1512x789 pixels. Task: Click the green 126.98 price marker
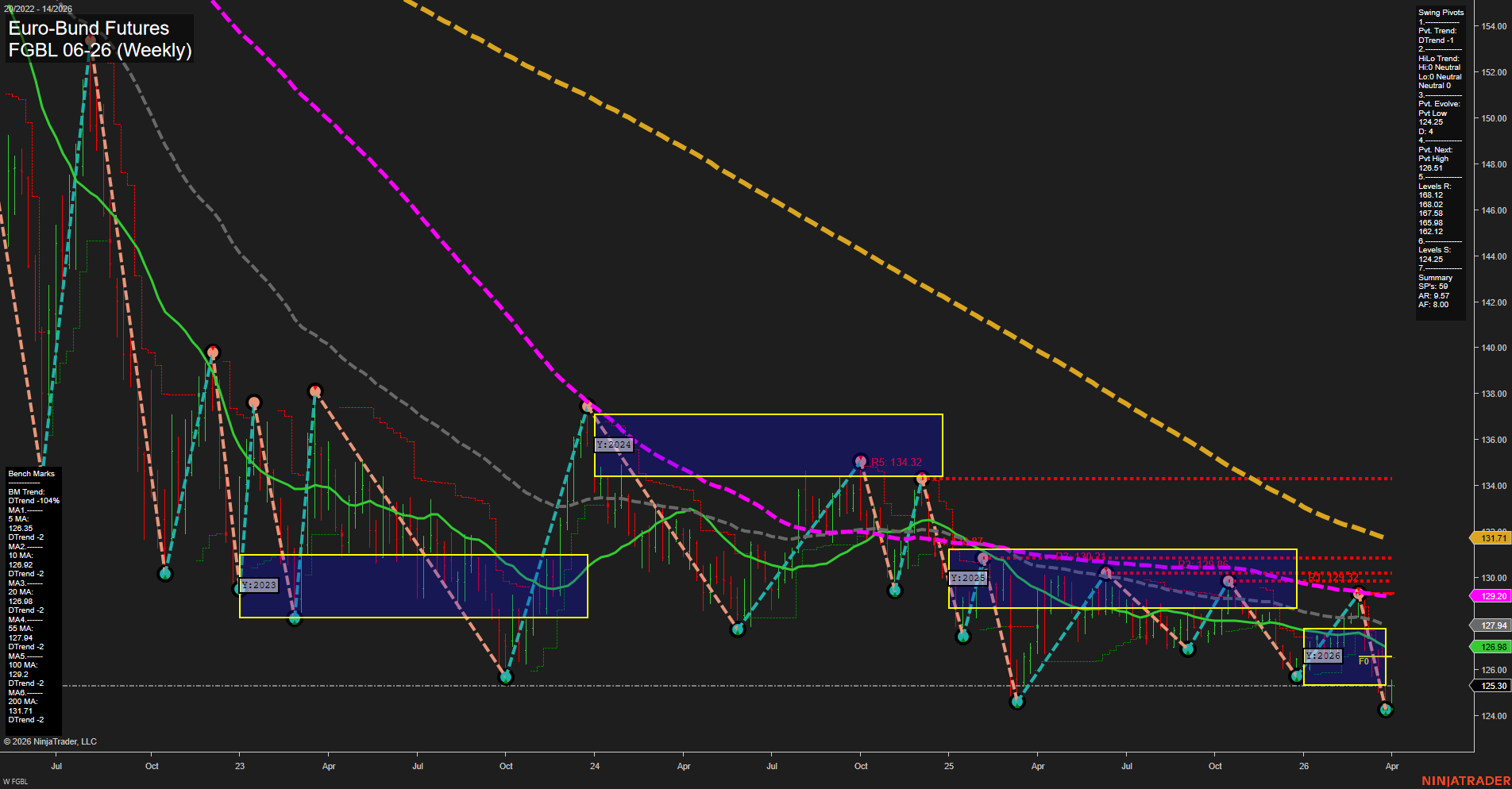pos(1492,647)
